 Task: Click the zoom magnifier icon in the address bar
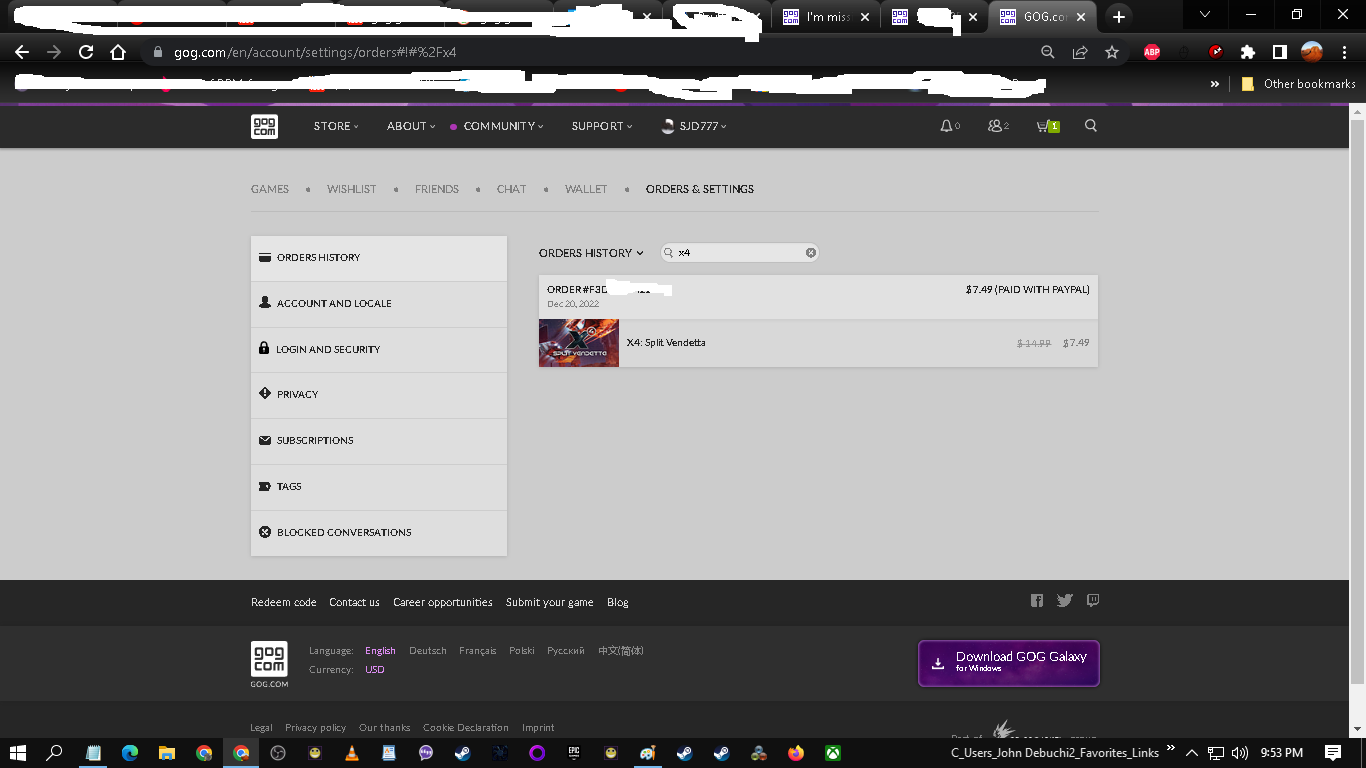[x=1048, y=52]
